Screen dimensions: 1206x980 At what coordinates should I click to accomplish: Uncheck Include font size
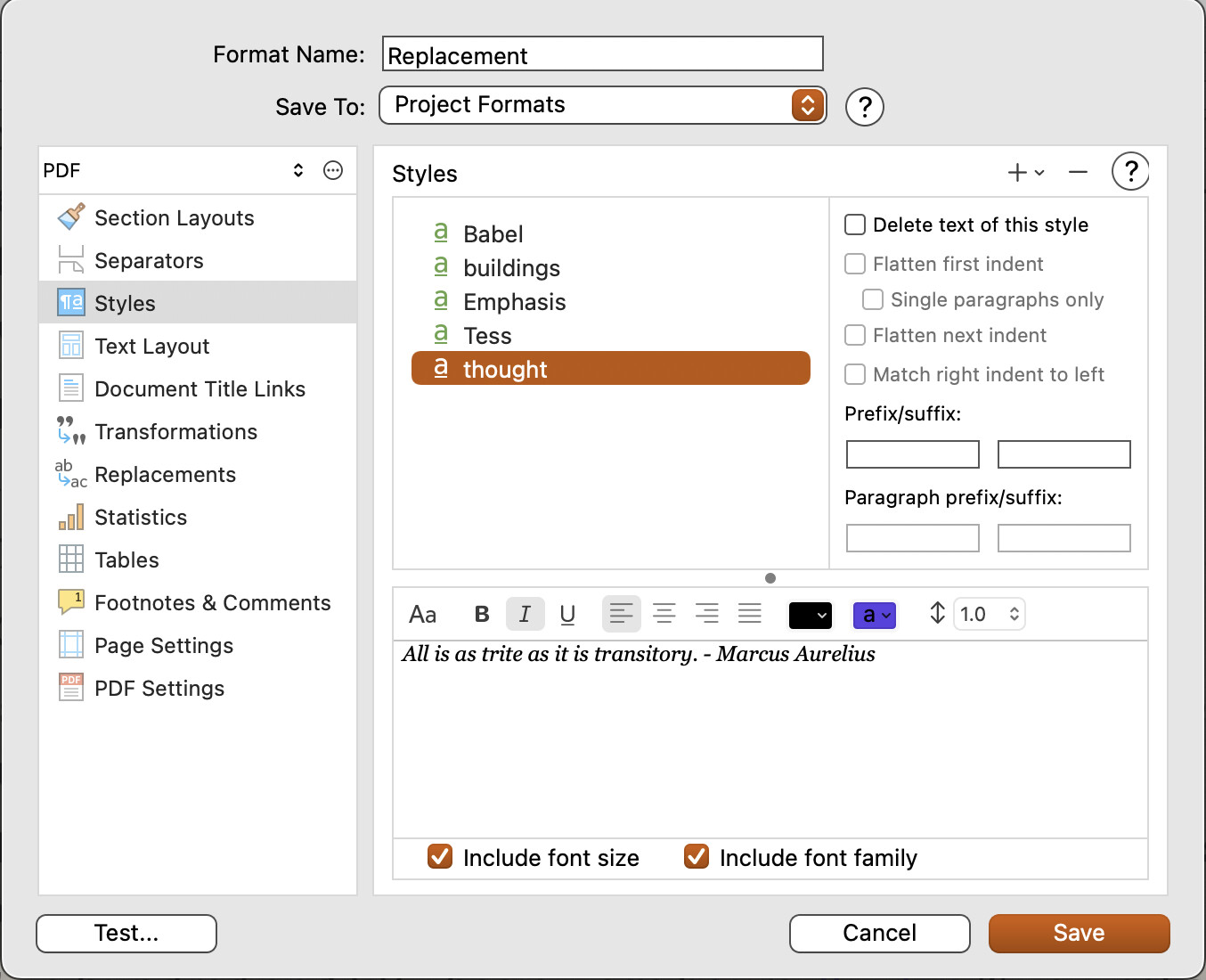point(440,857)
